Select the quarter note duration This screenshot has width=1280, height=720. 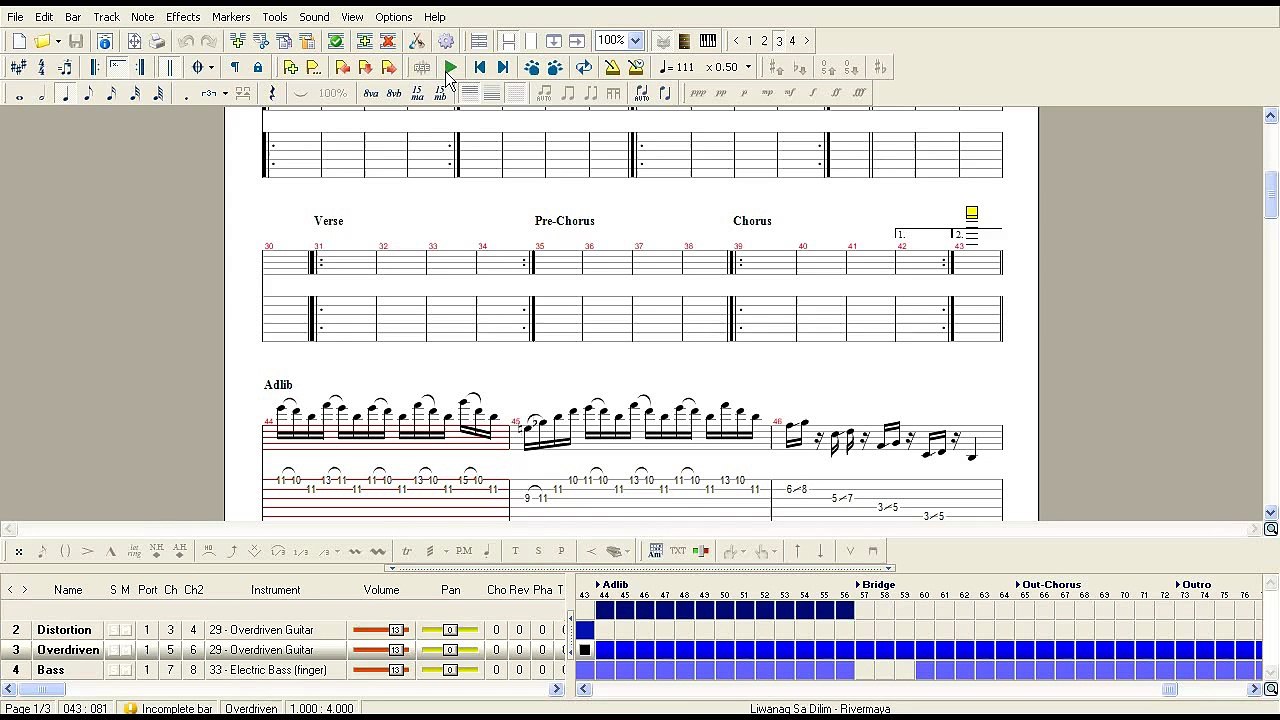coord(65,93)
